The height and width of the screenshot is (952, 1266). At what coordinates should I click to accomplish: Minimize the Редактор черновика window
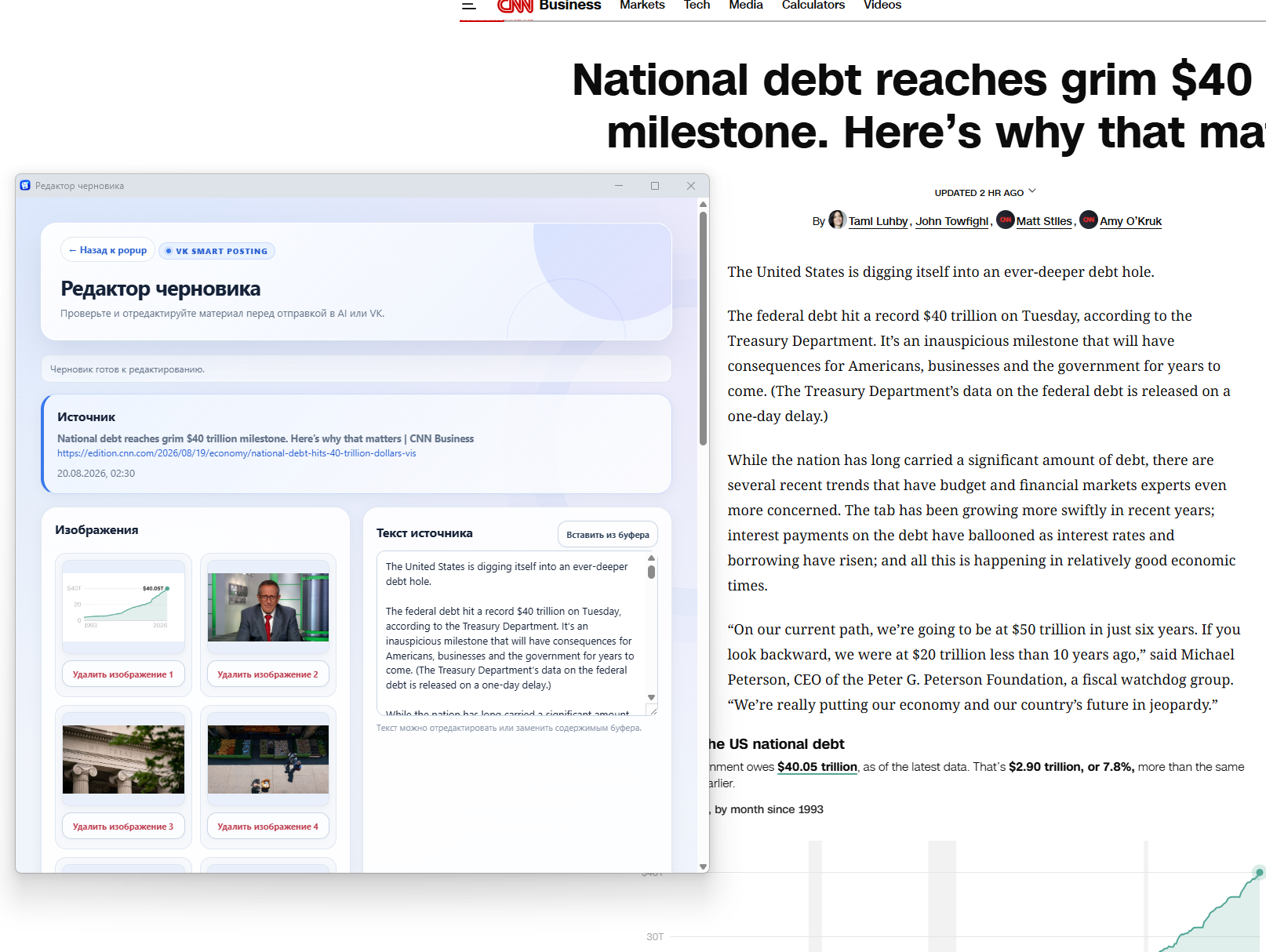coord(619,186)
